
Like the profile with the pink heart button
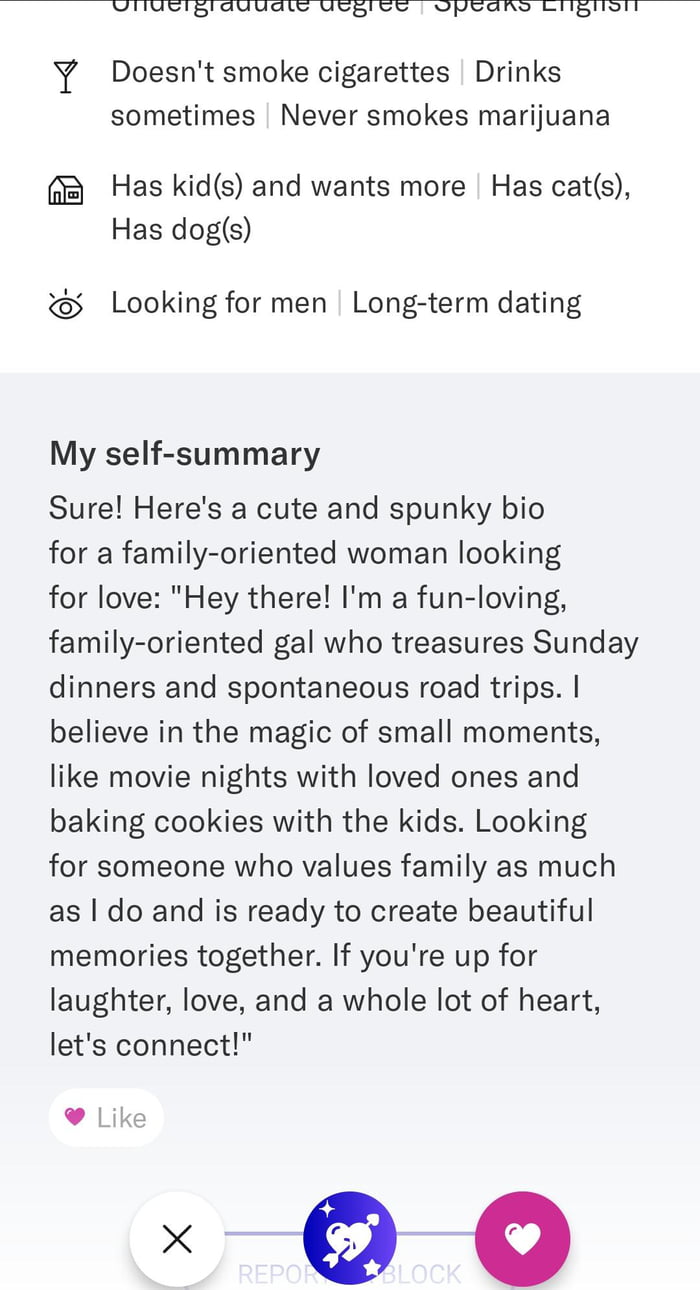point(522,1240)
